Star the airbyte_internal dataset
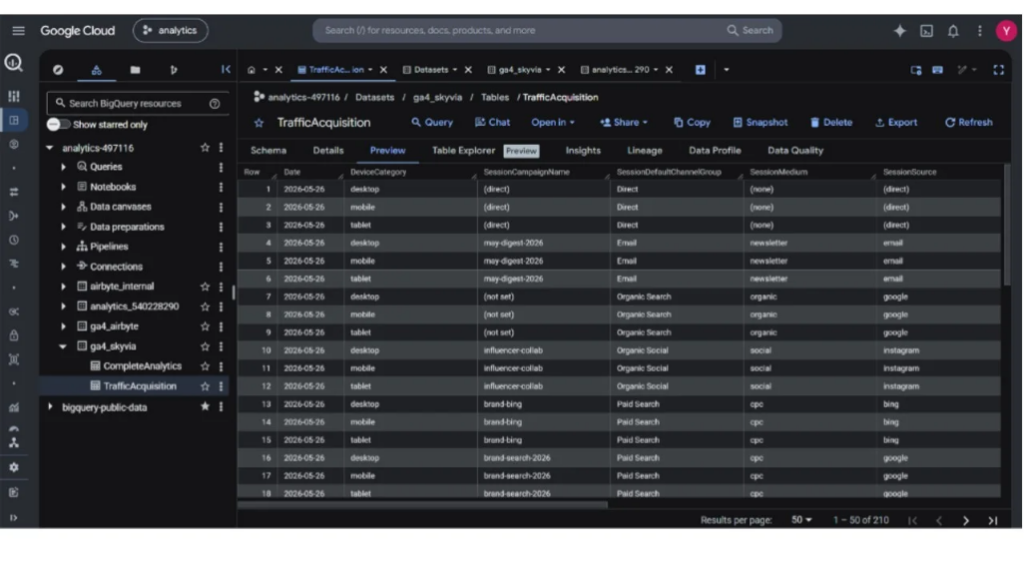This screenshot has width=1024, height=576. [204, 287]
